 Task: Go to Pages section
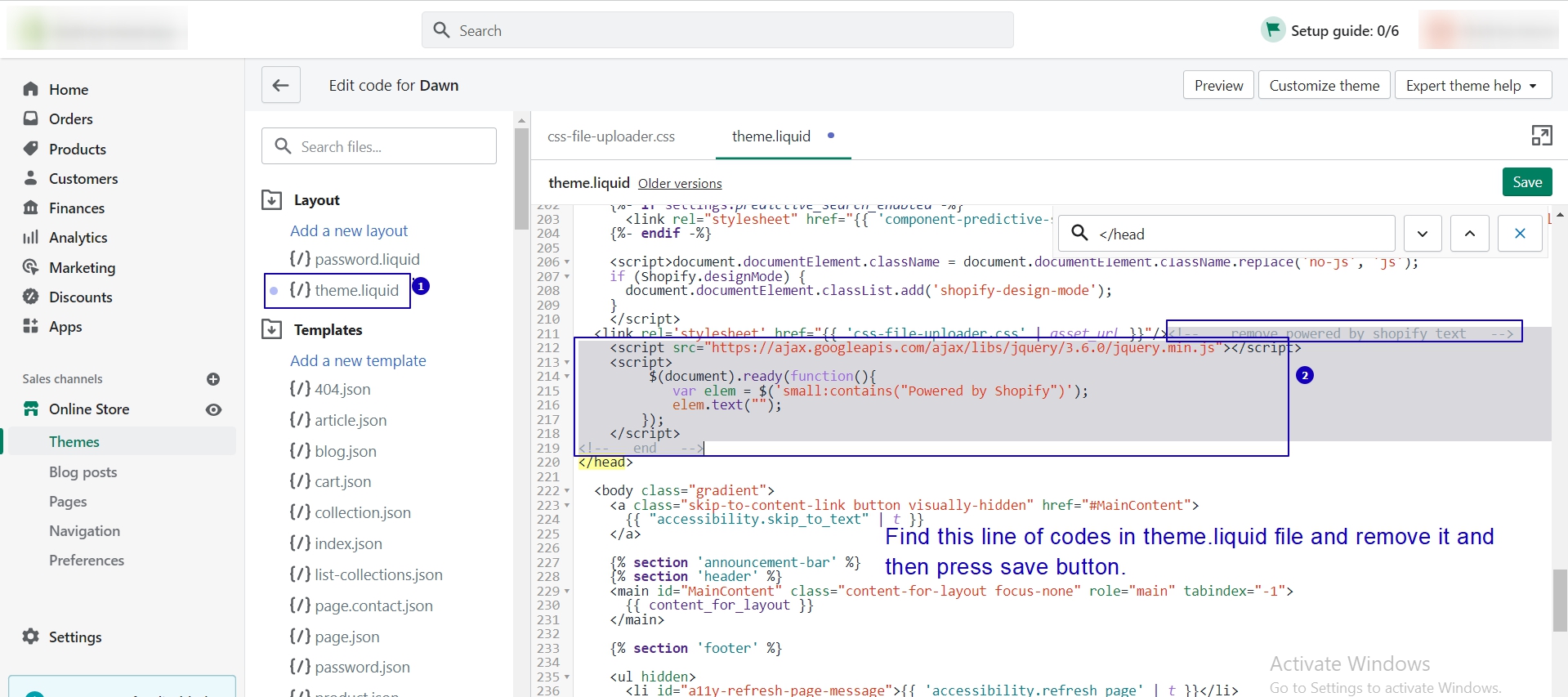click(x=68, y=501)
